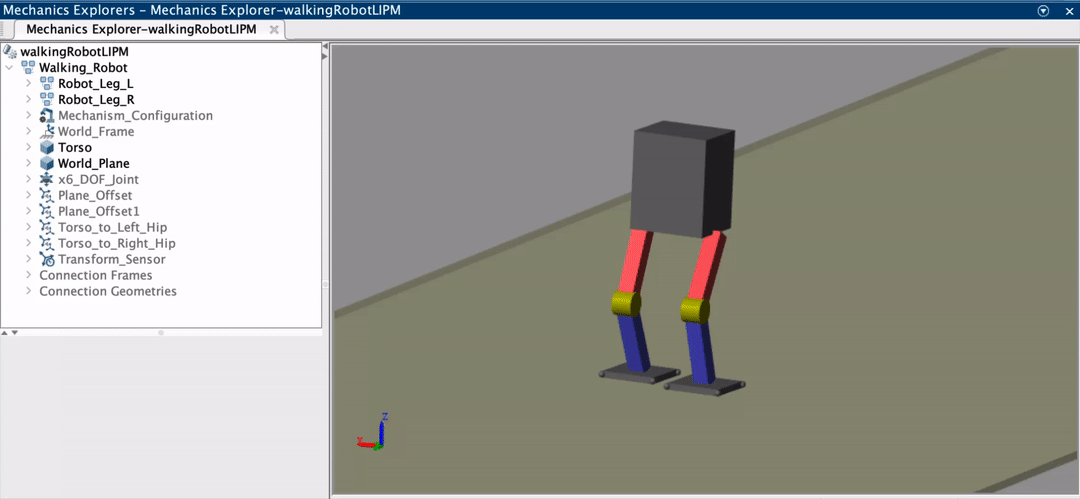
Task: Select the Connection Frames tree label
Action: pos(96,275)
